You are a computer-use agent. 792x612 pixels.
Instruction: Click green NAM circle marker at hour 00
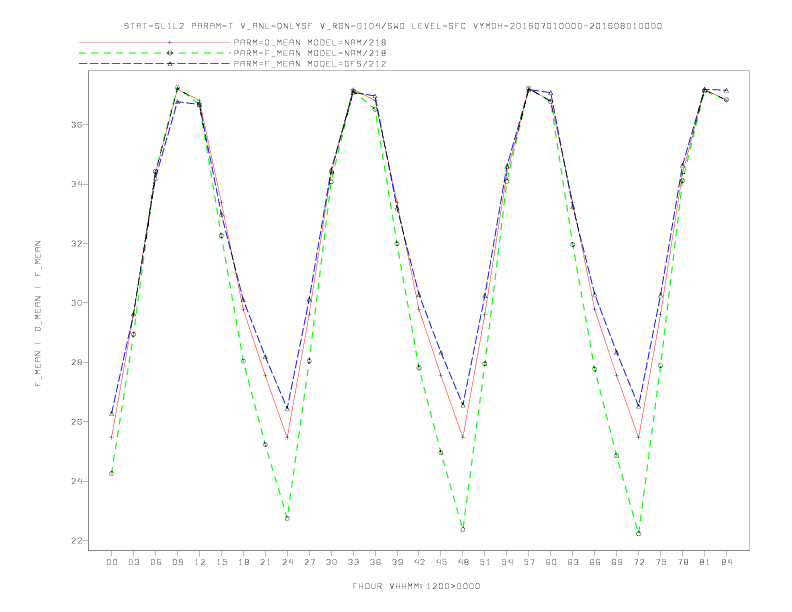click(x=112, y=474)
